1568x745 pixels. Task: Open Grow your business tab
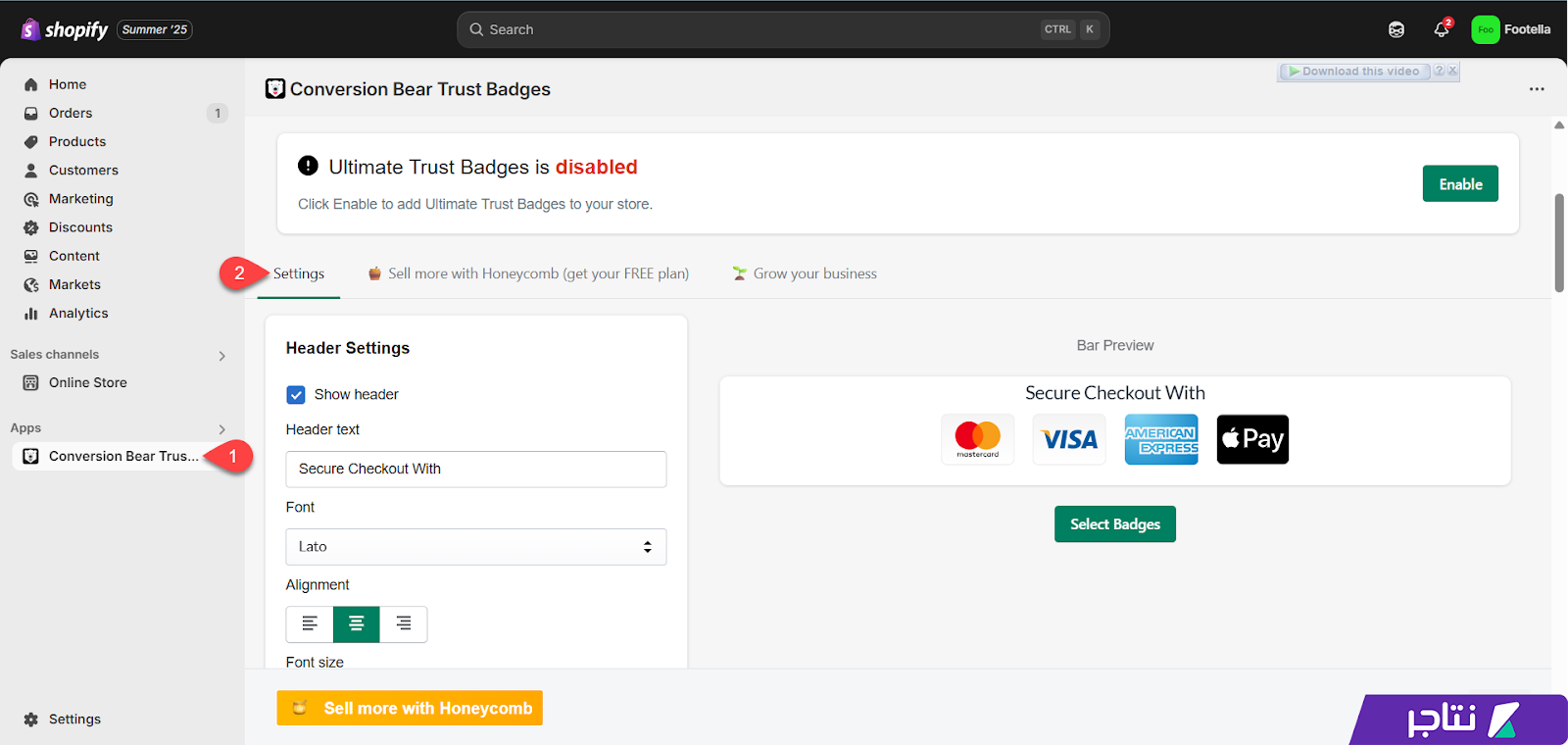(x=805, y=273)
